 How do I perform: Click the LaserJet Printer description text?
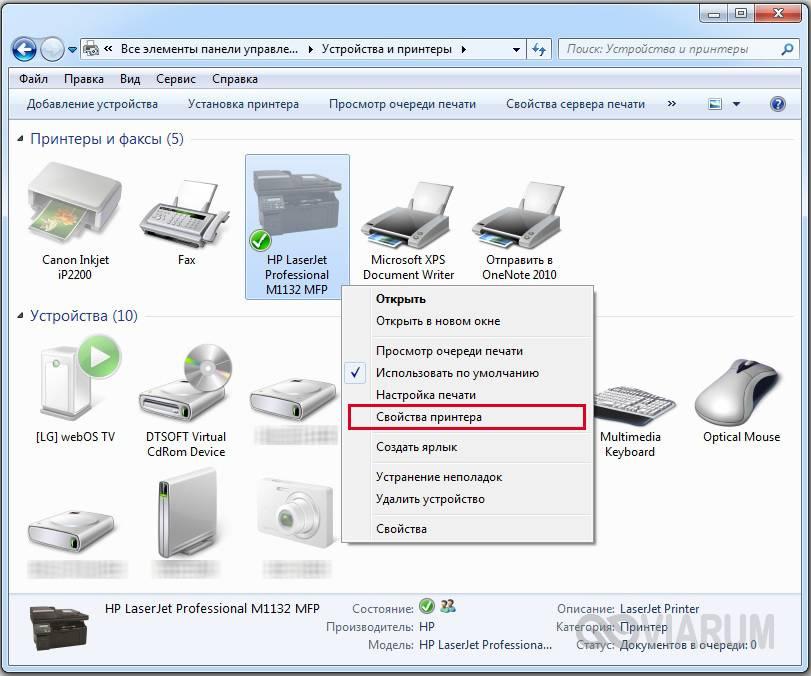[659, 609]
